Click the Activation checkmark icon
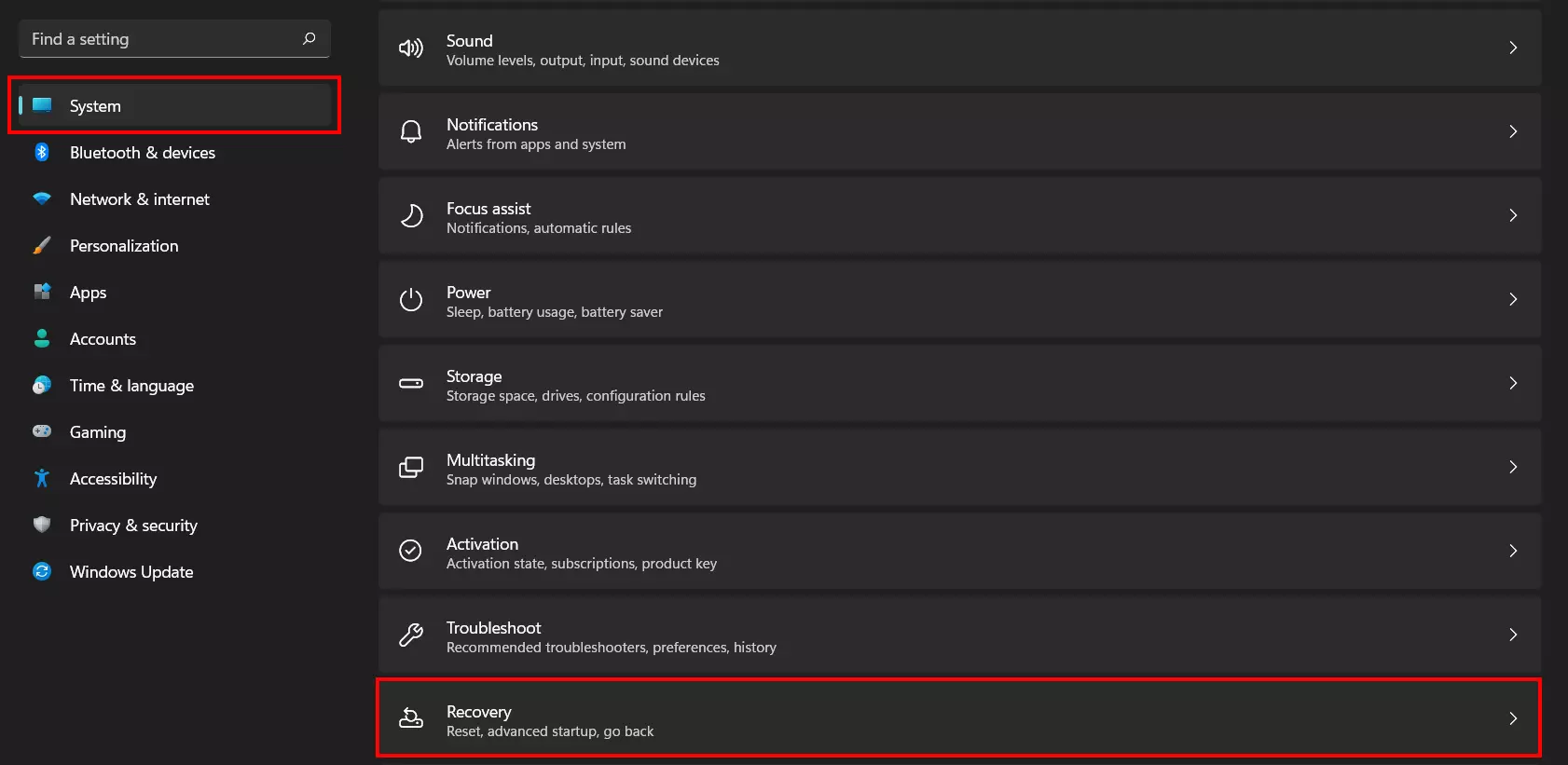 pyautogui.click(x=411, y=551)
